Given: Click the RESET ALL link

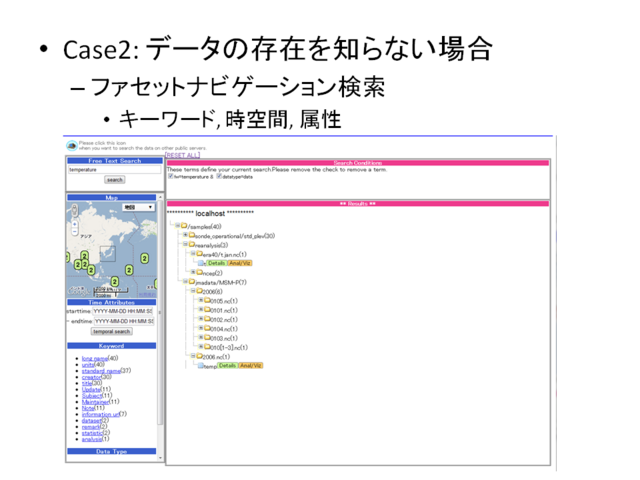Looking at the screenshot, I should pyautogui.click(x=183, y=155).
